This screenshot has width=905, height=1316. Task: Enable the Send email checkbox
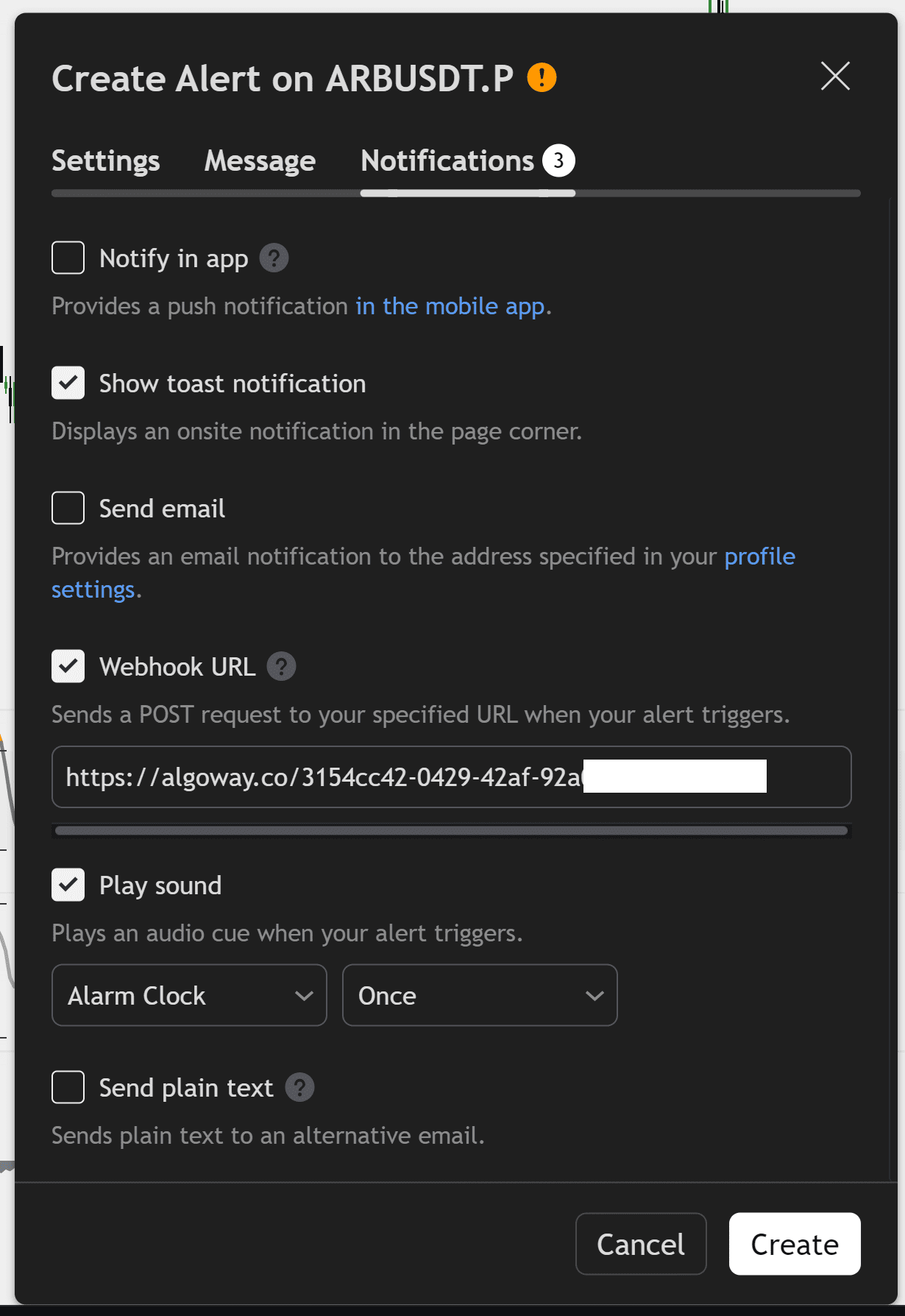click(x=68, y=509)
